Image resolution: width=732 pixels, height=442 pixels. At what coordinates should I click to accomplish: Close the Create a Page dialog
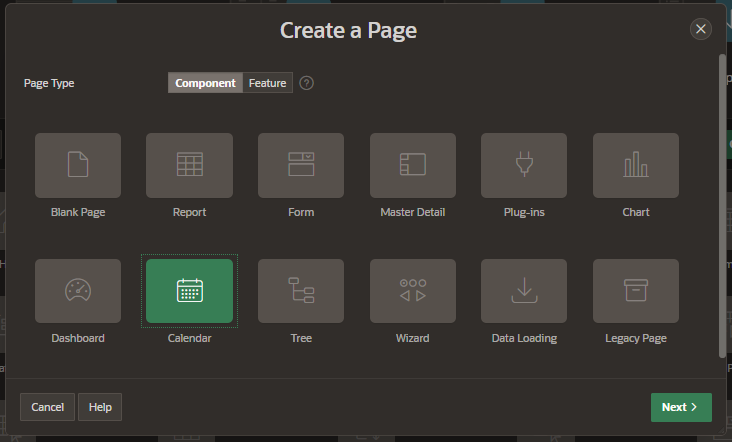coord(701,29)
